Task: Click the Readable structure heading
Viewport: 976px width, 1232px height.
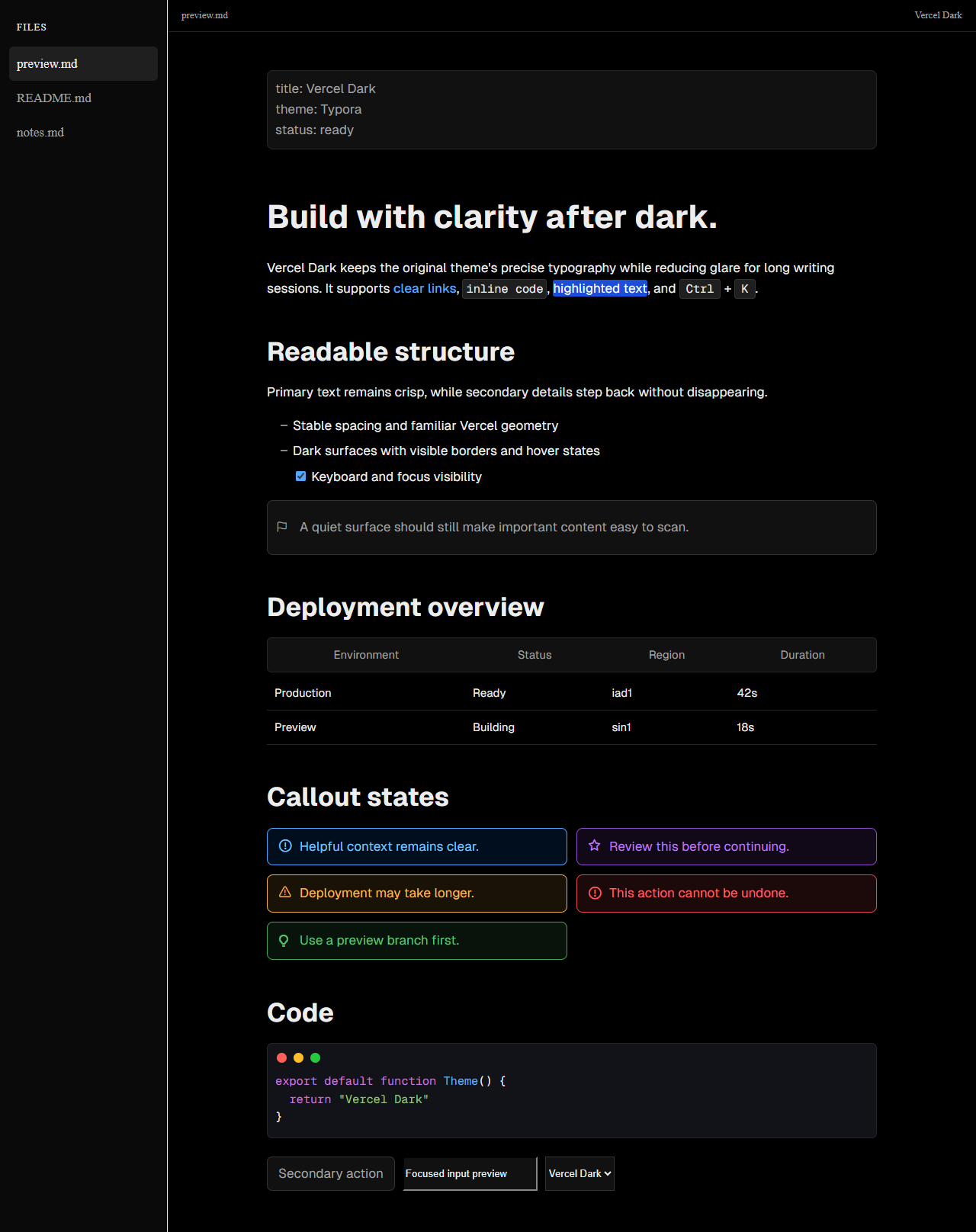Action: coord(390,351)
